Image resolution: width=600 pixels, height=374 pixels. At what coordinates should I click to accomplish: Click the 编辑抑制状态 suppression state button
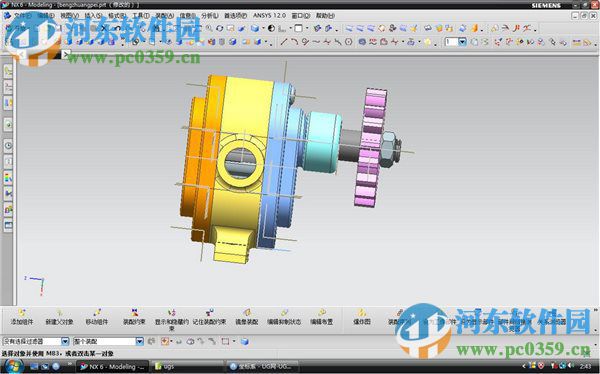click(x=284, y=317)
